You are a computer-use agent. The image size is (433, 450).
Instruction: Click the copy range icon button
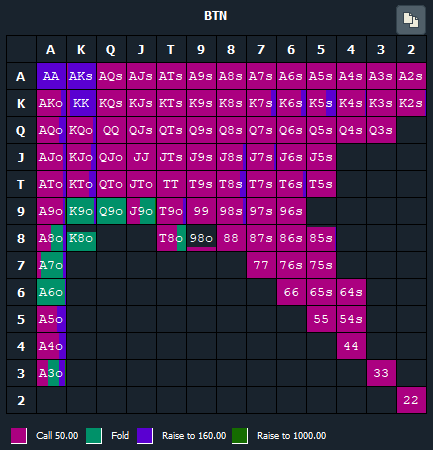(x=411, y=20)
